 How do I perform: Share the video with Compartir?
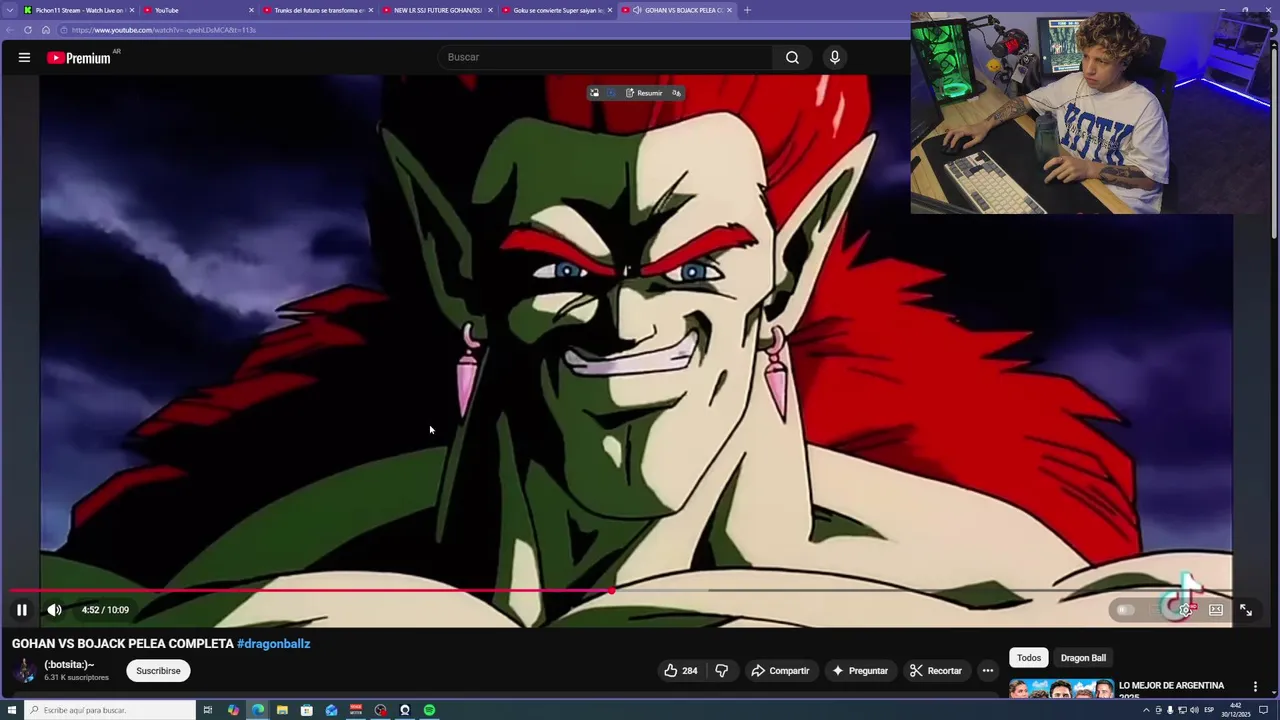[780, 671]
